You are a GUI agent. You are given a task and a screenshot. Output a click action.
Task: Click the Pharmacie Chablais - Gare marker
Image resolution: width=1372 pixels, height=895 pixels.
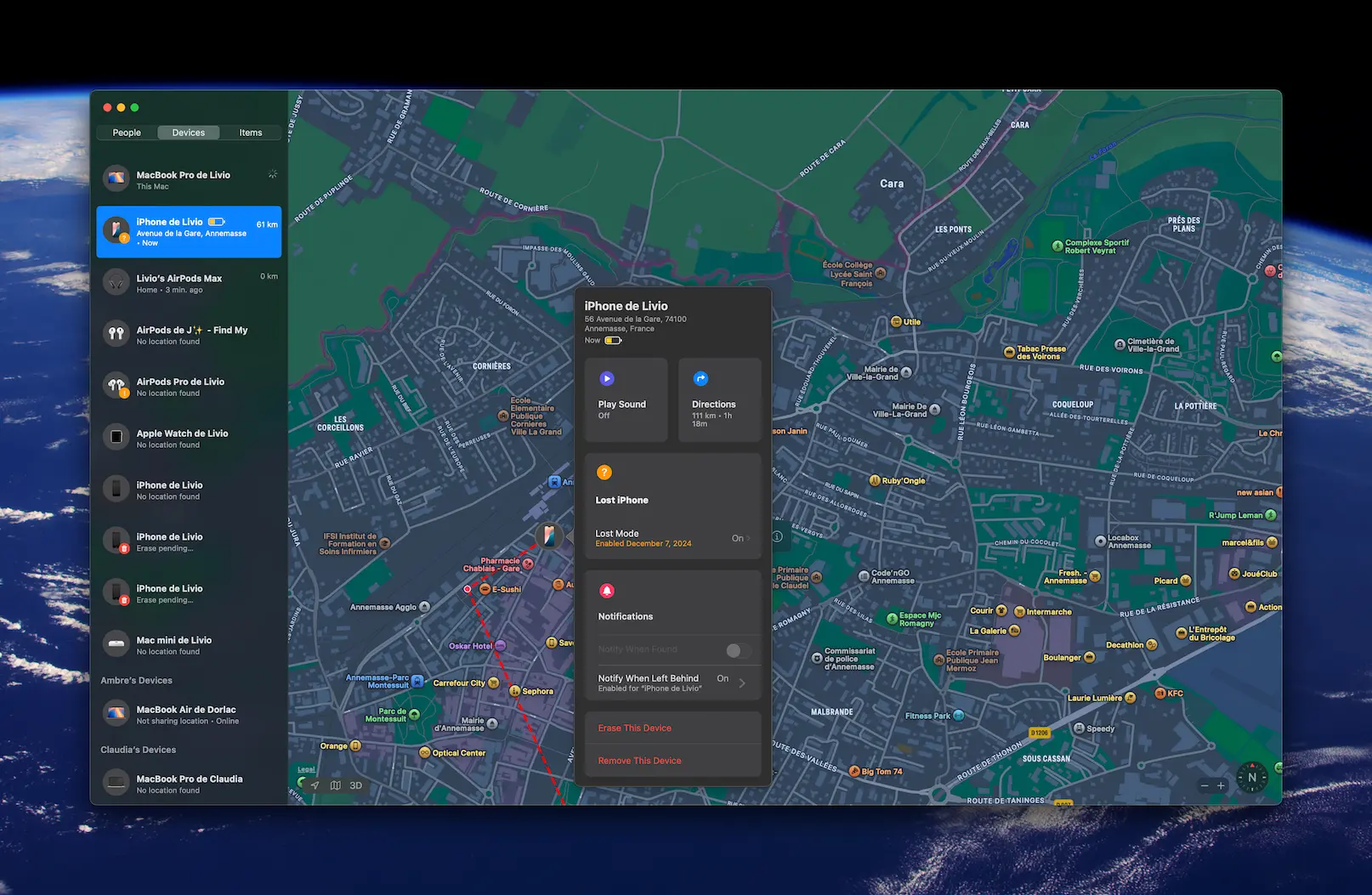point(528,564)
